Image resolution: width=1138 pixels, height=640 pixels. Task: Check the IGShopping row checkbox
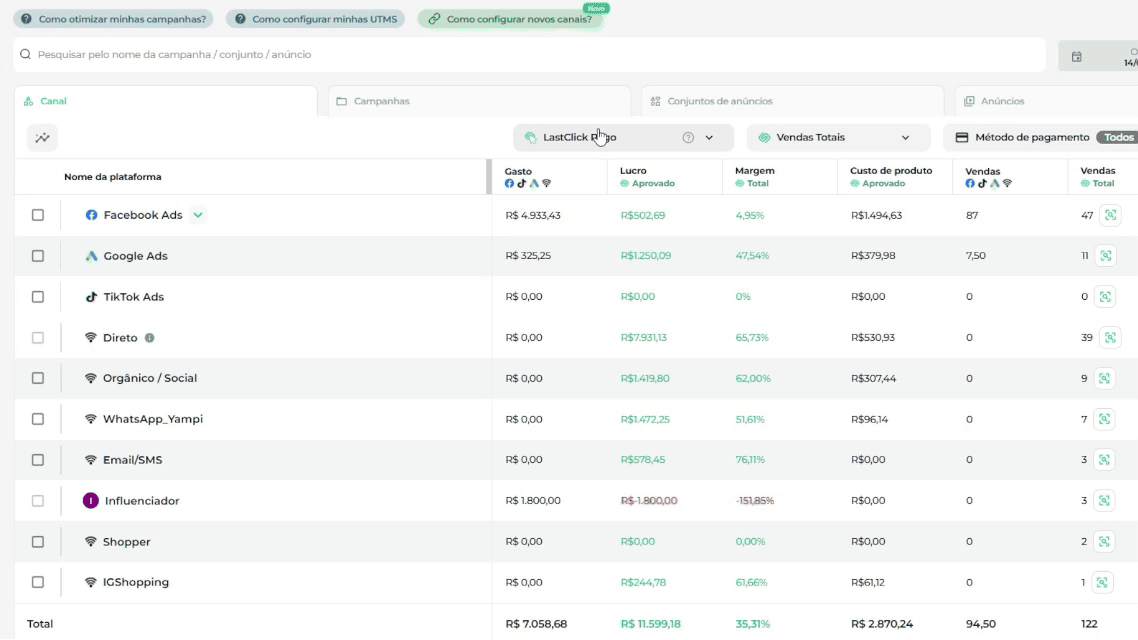coord(38,582)
